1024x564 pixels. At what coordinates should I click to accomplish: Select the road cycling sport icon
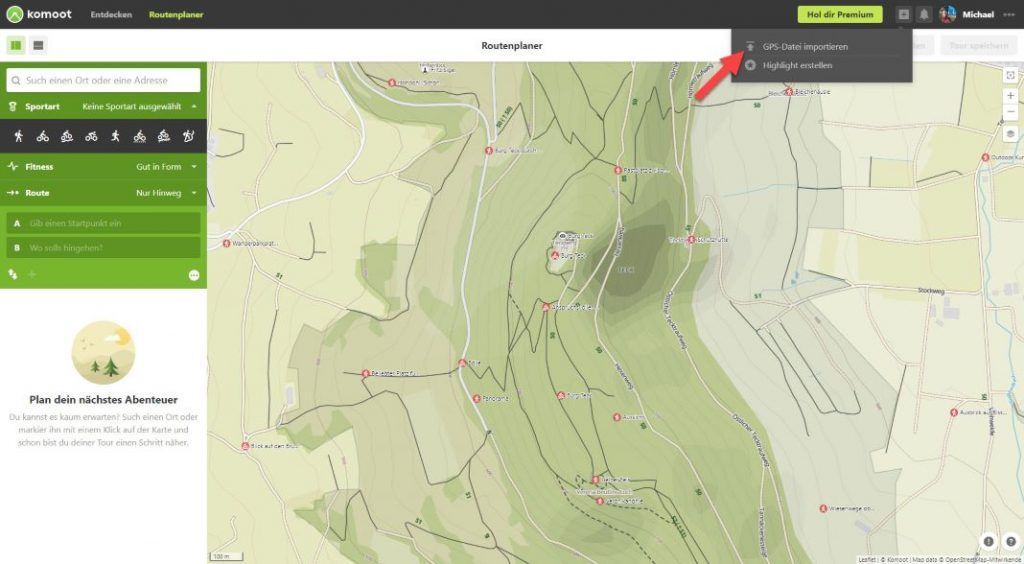pos(91,136)
